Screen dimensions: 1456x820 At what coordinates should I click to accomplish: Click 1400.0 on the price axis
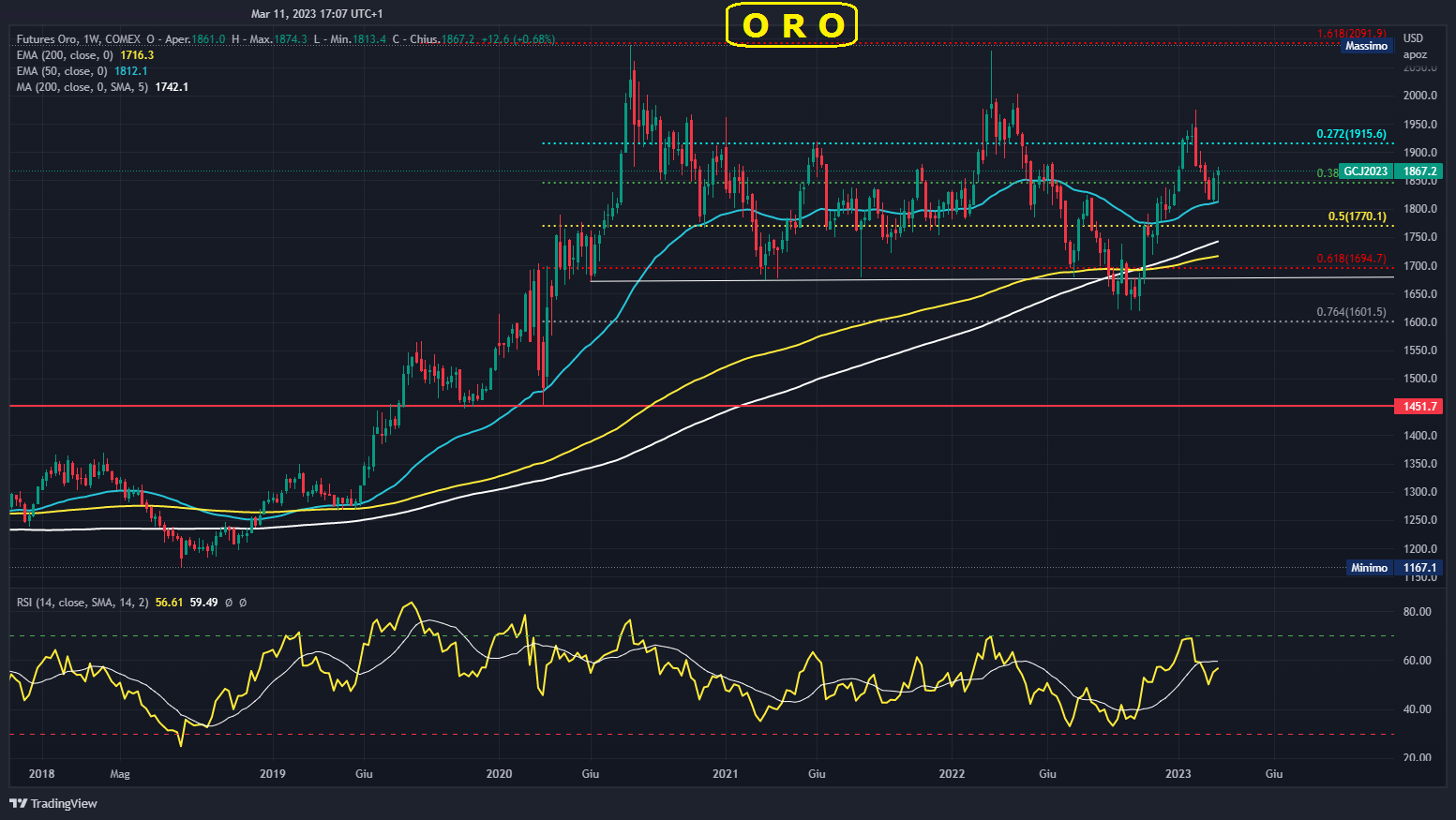click(x=1419, y=436)
